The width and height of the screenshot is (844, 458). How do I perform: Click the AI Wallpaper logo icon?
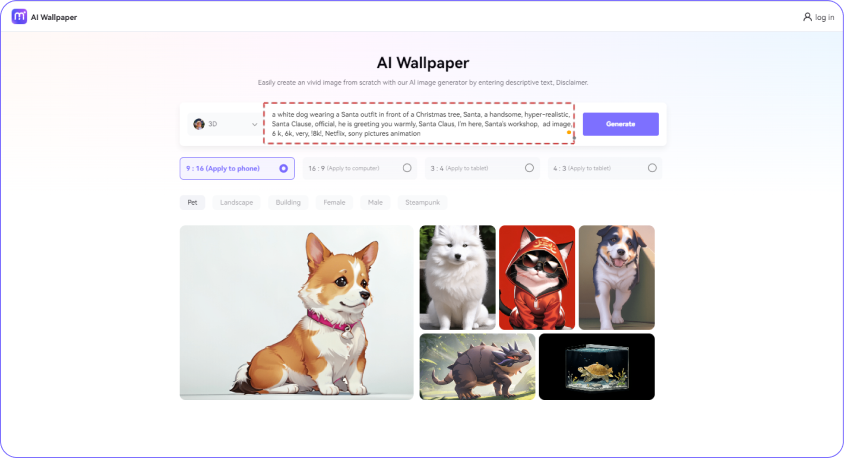[x=19, y=17]
